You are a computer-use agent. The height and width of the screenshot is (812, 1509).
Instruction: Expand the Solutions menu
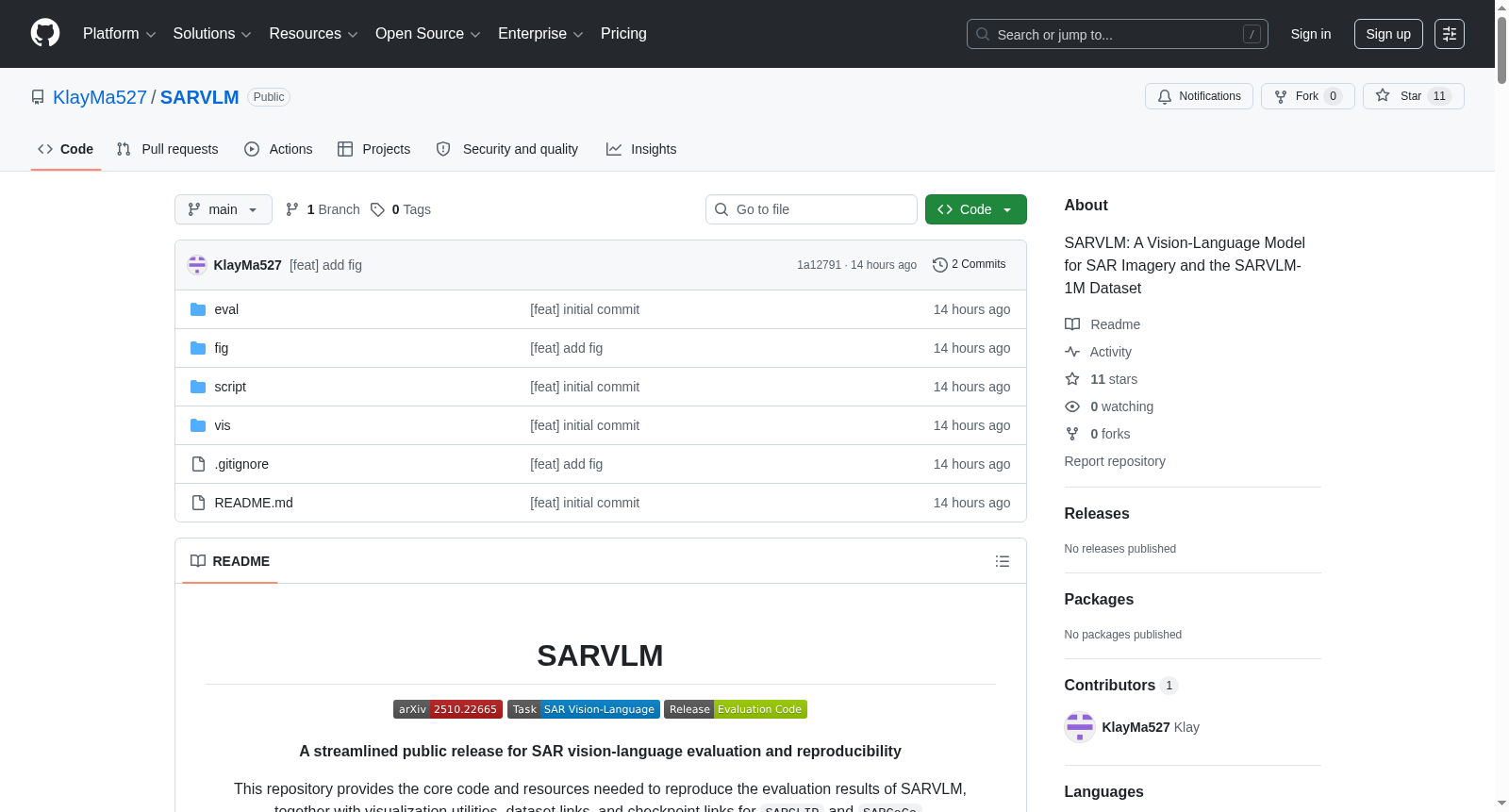(212, 34)
